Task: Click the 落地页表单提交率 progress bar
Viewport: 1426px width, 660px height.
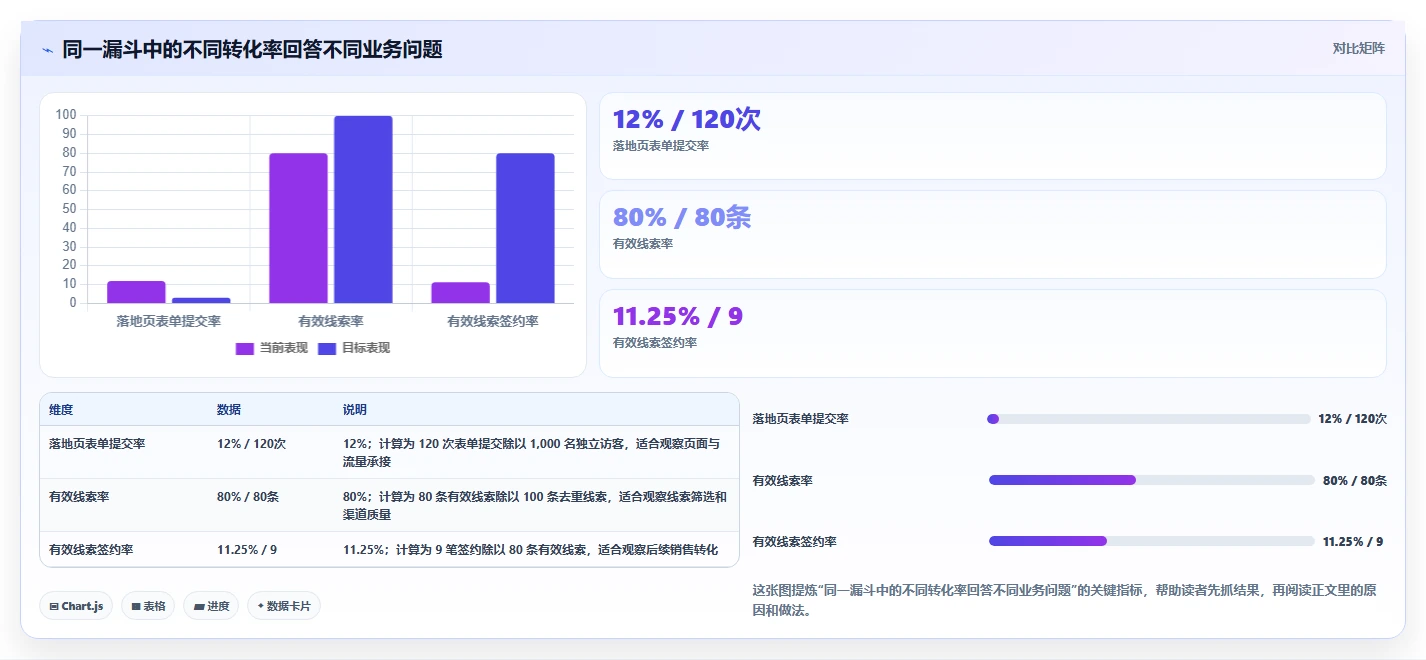Action: 1148,419
